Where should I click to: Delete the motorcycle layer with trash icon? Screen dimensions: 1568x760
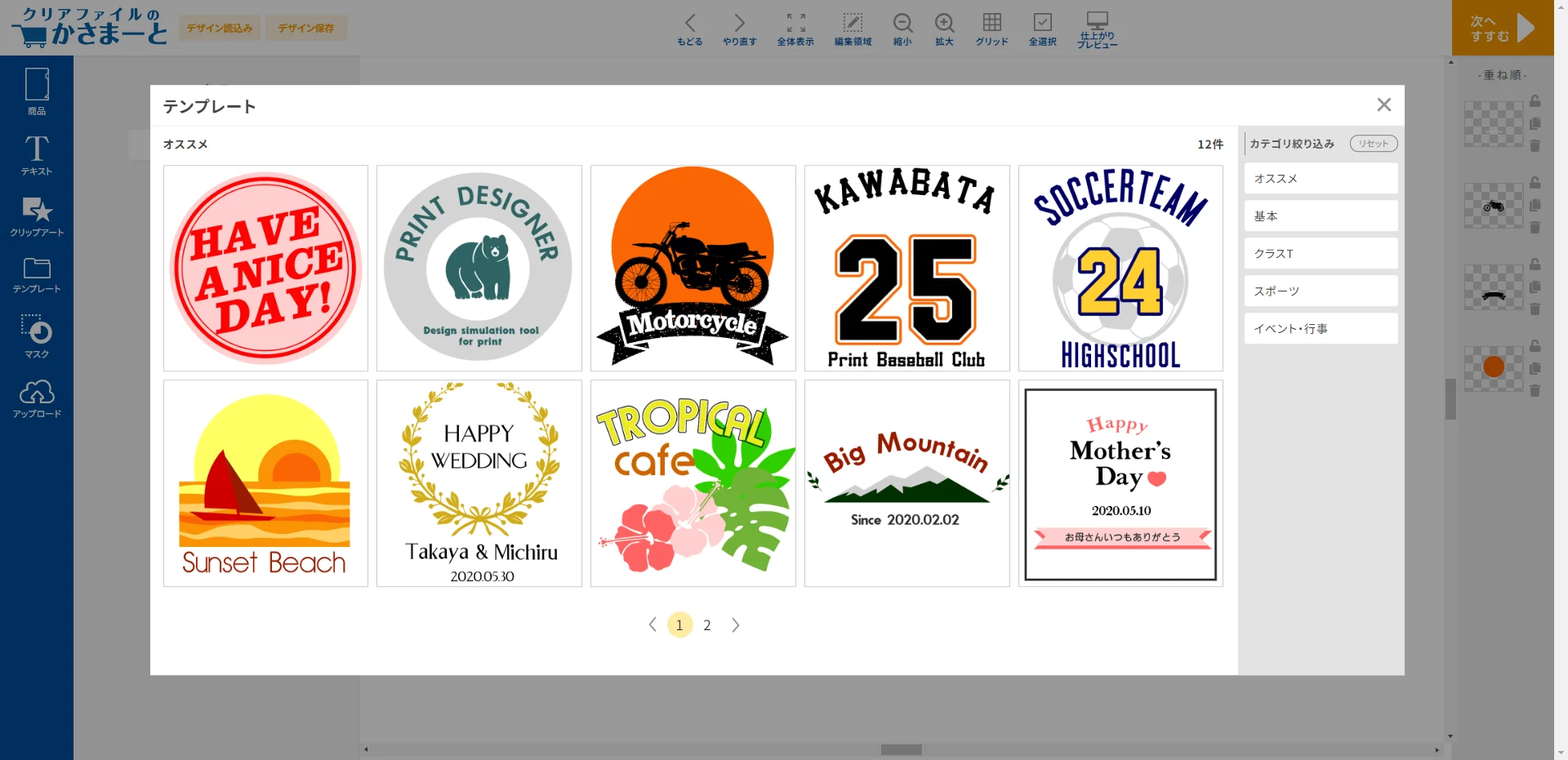pyautogui.click(x=1535, y=228)
